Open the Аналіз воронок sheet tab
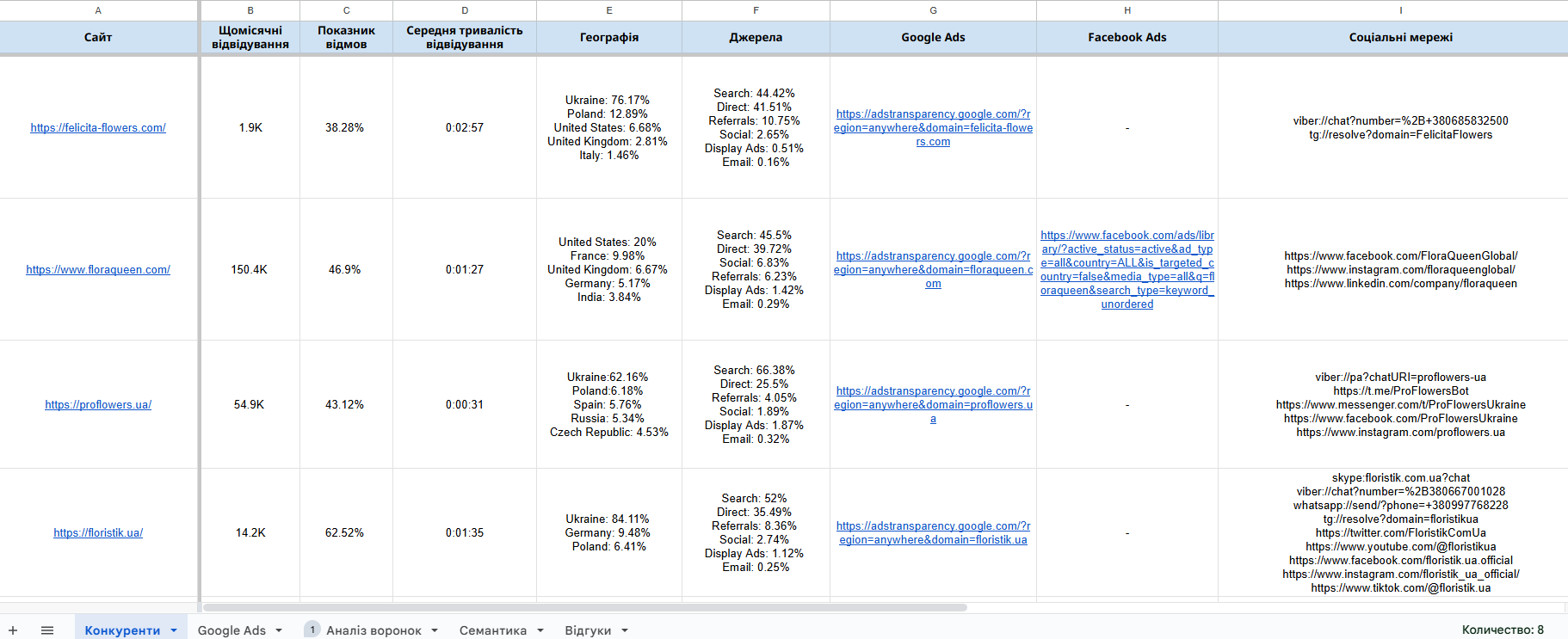The height and width of the screenshot is (639, 1568). tap(373, 630)
